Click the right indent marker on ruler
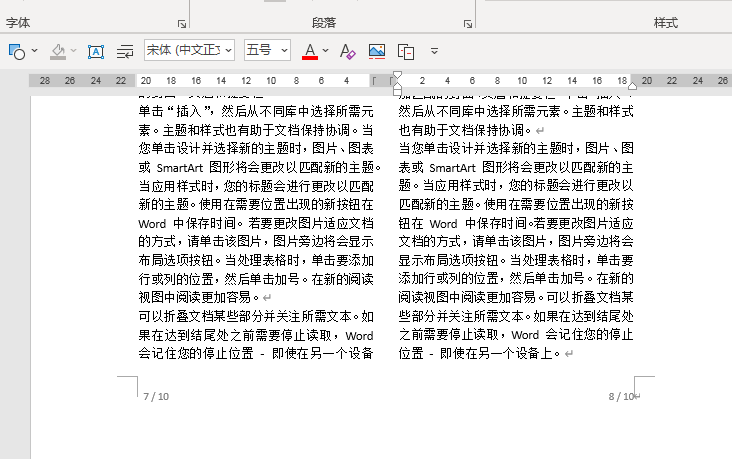Image resolution: width=732 pixels, height=459 pixels. tap(632, 85)
